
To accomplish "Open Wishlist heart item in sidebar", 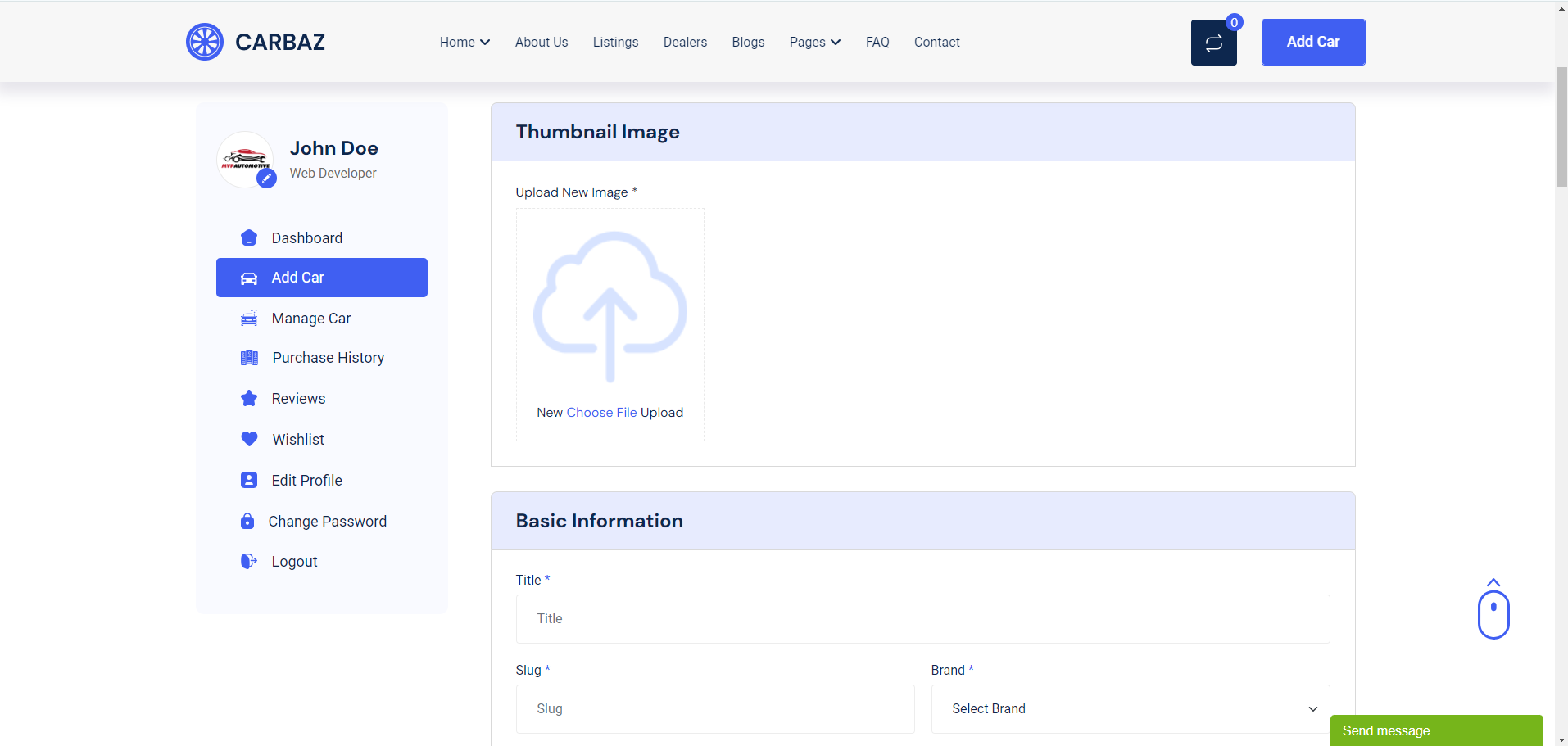I will pos(298,440).
